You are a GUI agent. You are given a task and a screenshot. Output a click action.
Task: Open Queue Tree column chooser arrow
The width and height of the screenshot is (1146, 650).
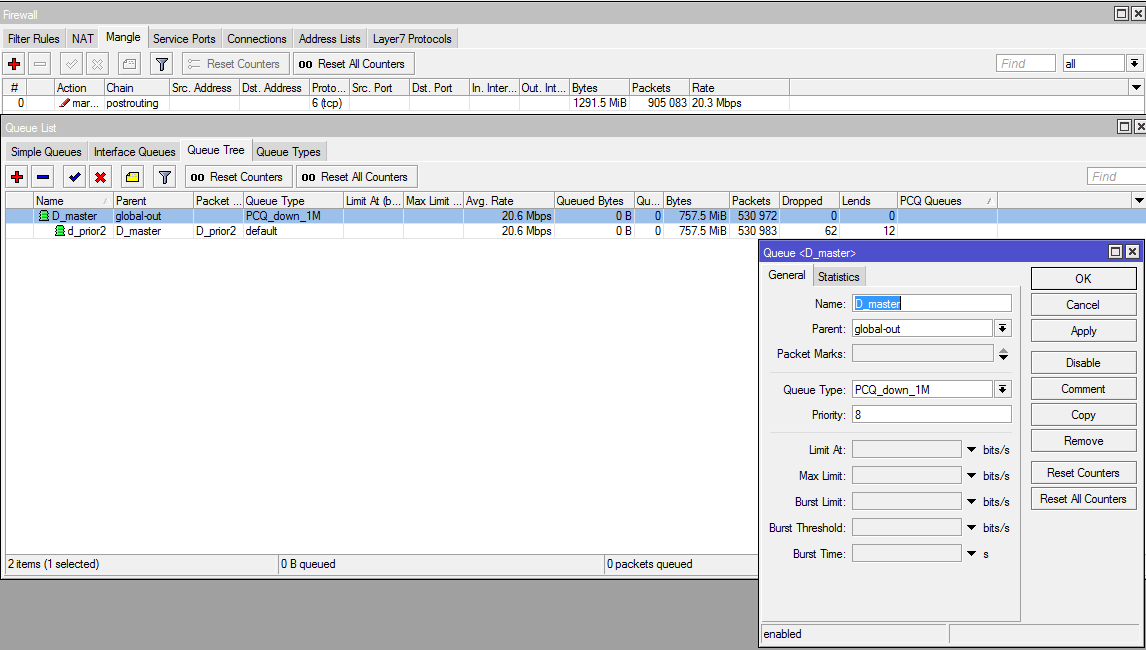pos(1138,200)
